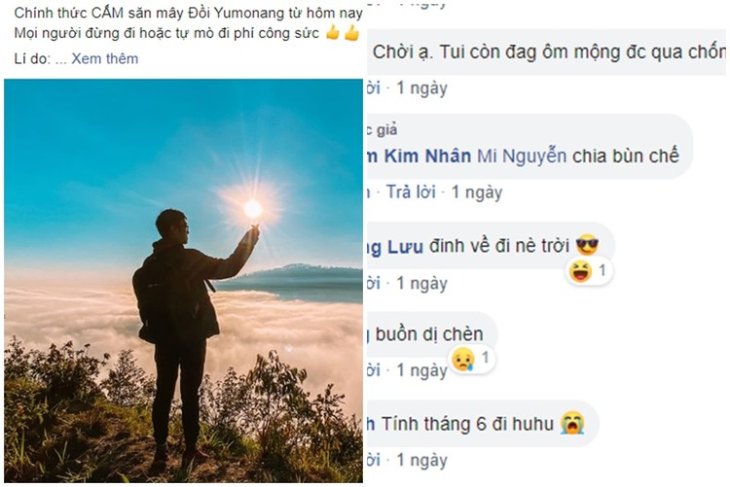The width and height of the screenshot is (730, 487).
Task: Open timestamp under buồn dị chèn comment
Action: pyautogui.click(x=421, y=370)
